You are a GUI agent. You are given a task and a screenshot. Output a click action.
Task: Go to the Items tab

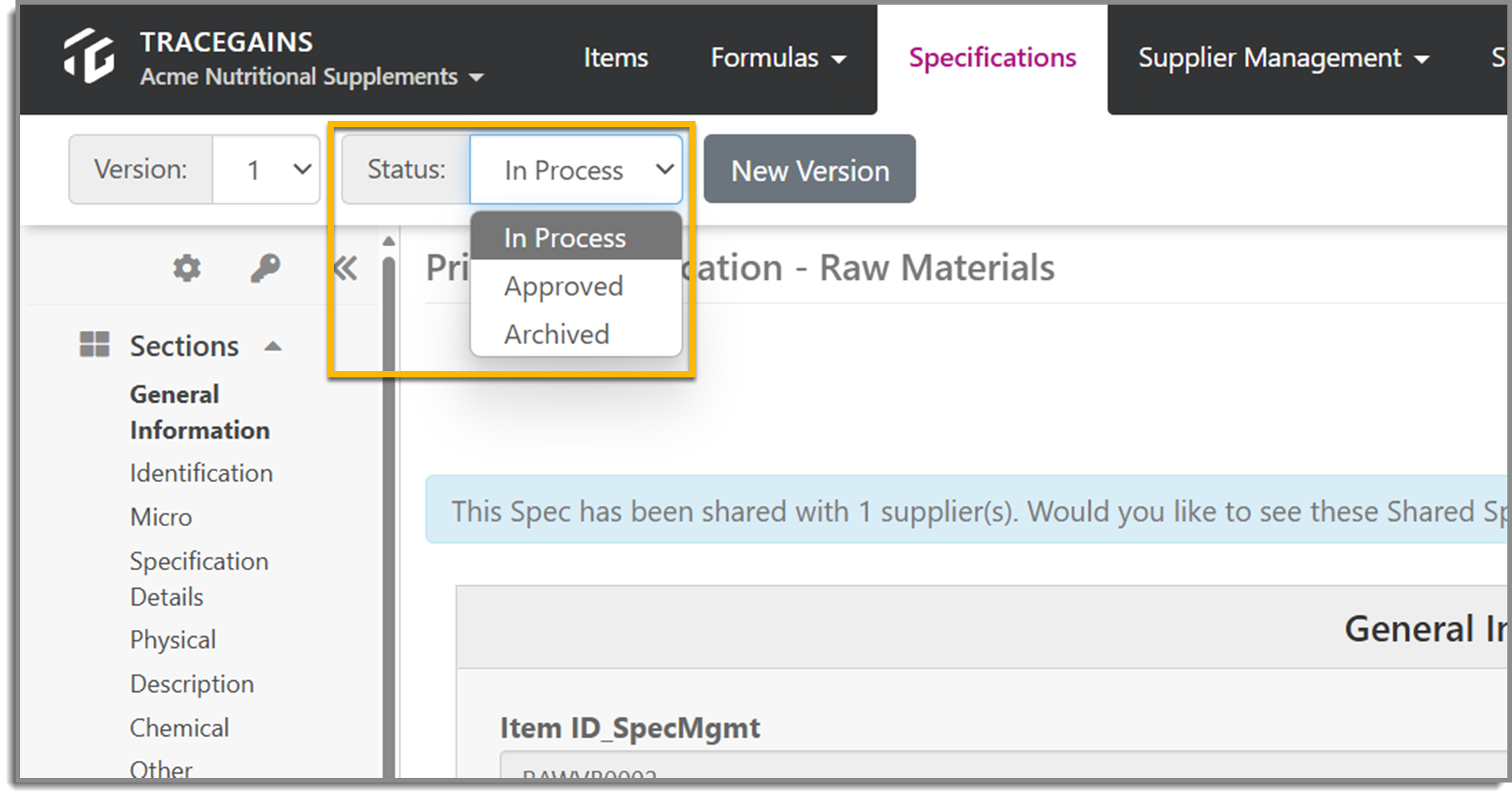[x=616, y=57]
